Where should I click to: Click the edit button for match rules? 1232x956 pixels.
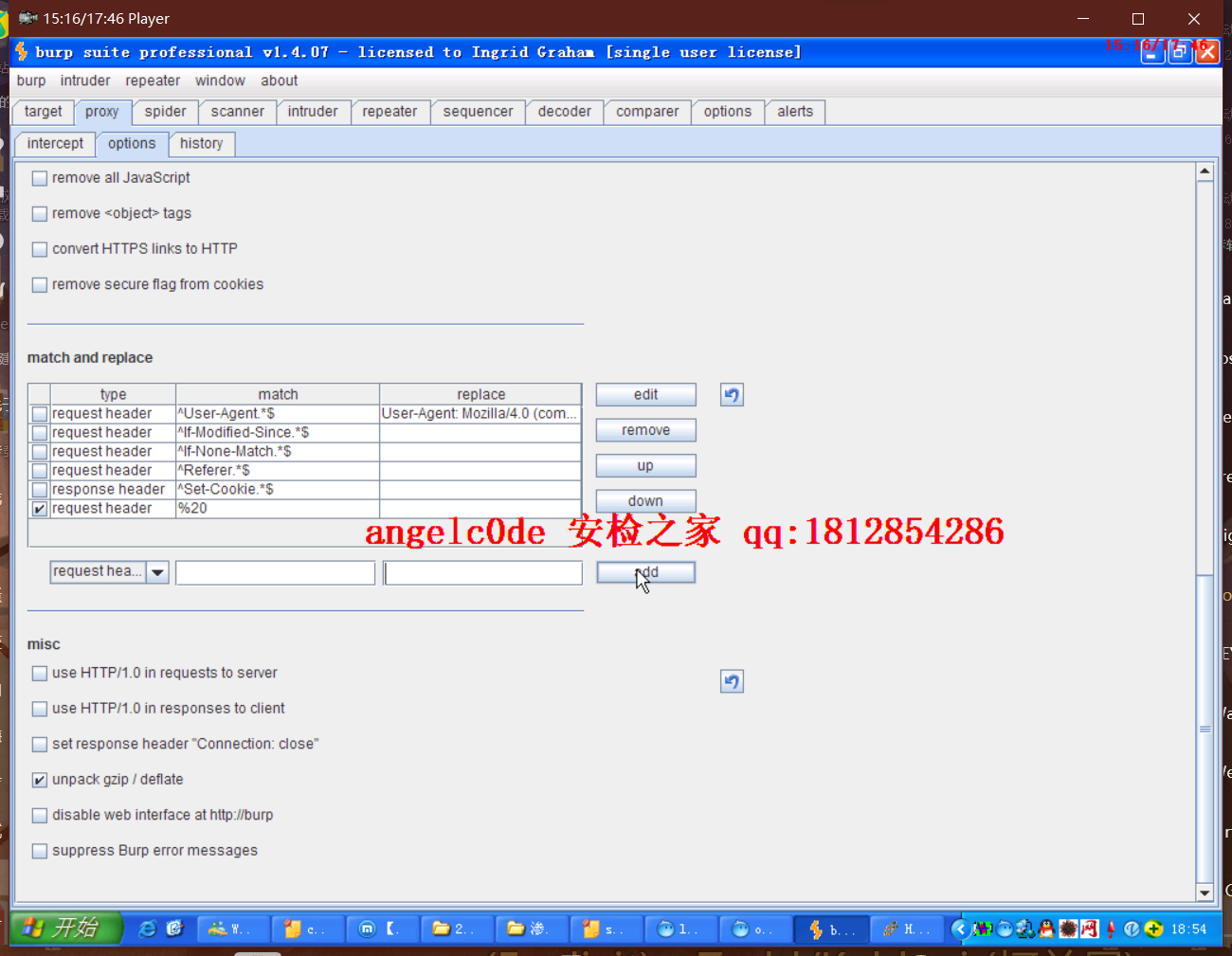click(x=645, y=394)
